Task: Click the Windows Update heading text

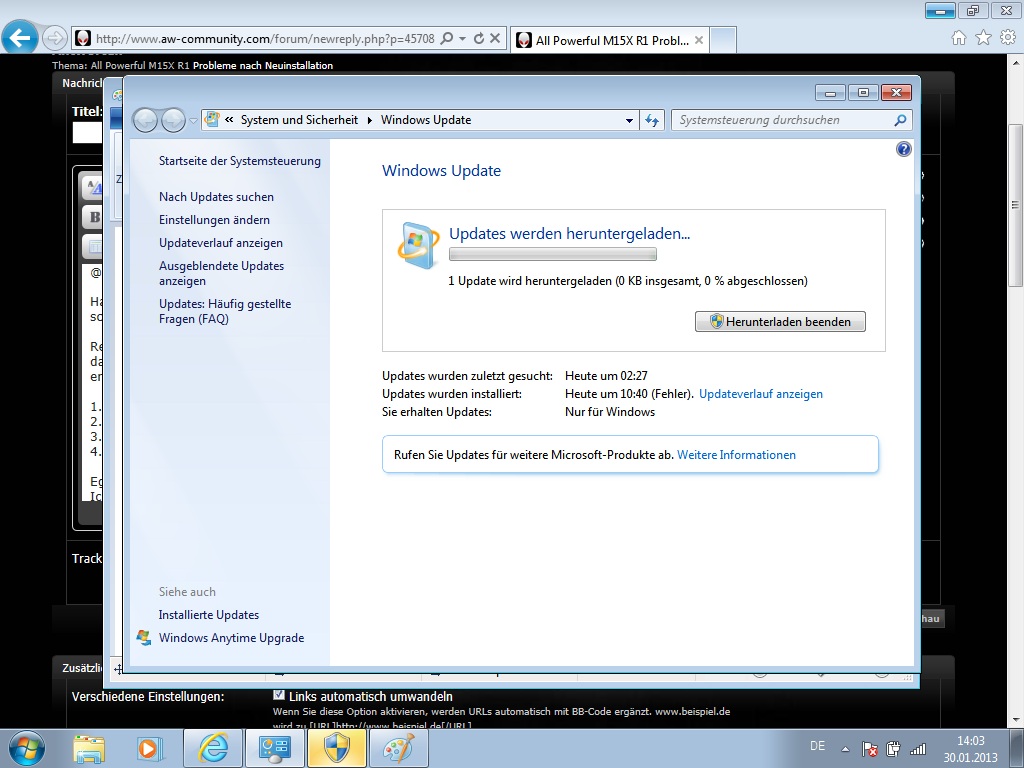Action: [x=441, y=170]
